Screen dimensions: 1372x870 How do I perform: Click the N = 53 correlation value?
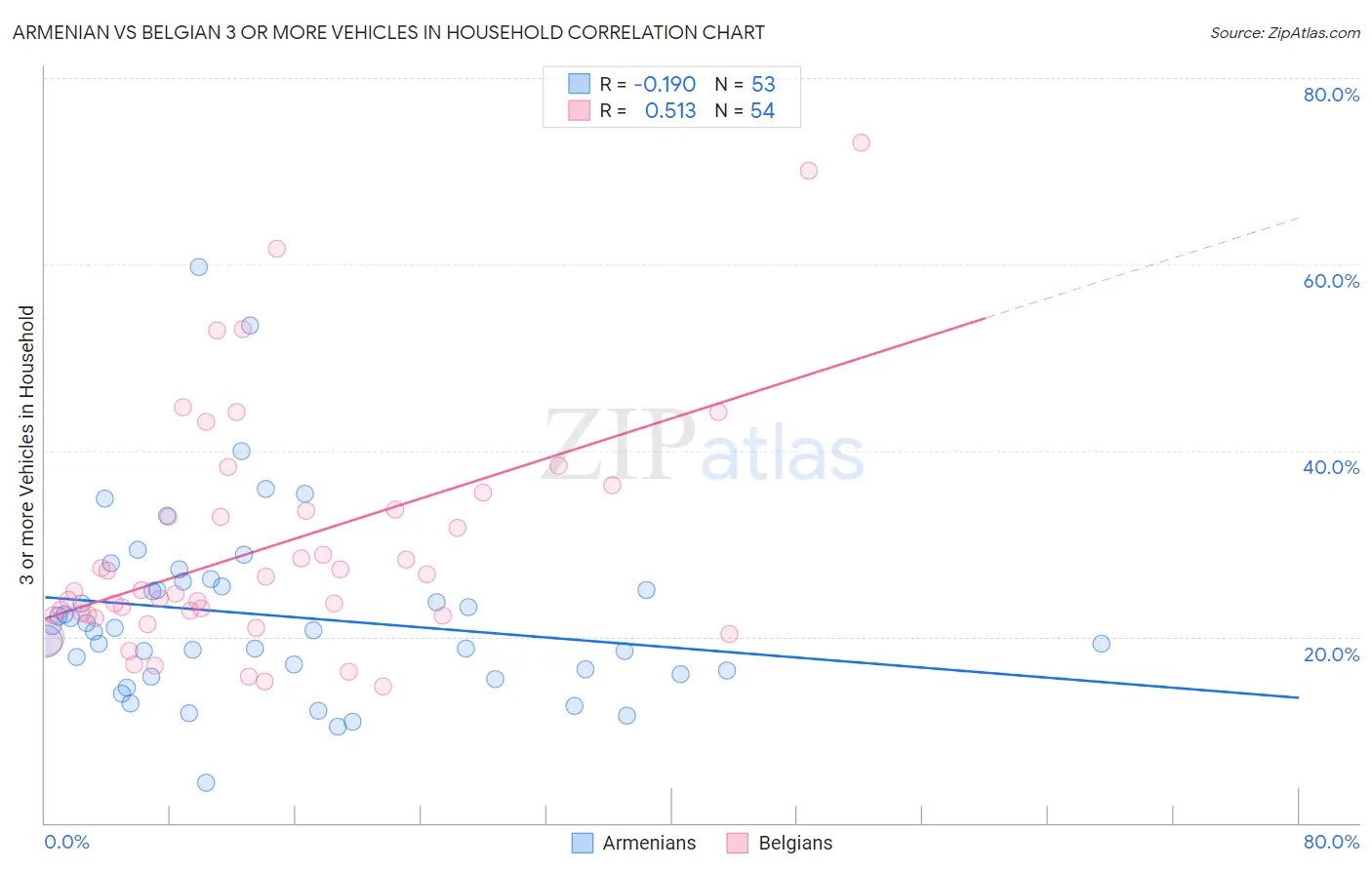[745, 84]
